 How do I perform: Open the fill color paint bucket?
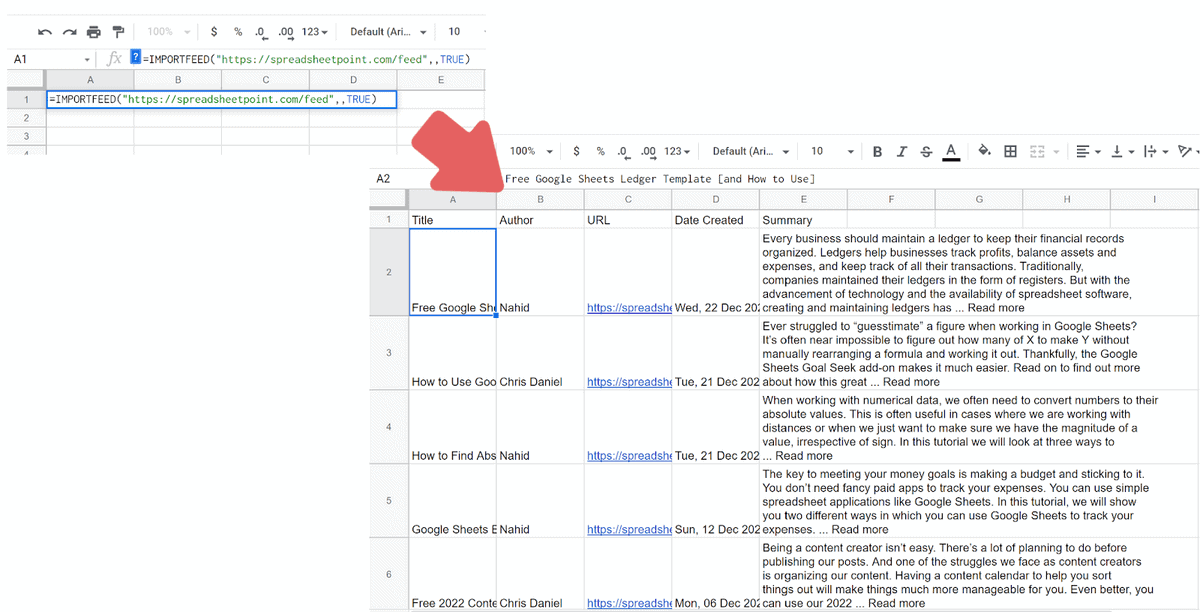tap(984, 151)
